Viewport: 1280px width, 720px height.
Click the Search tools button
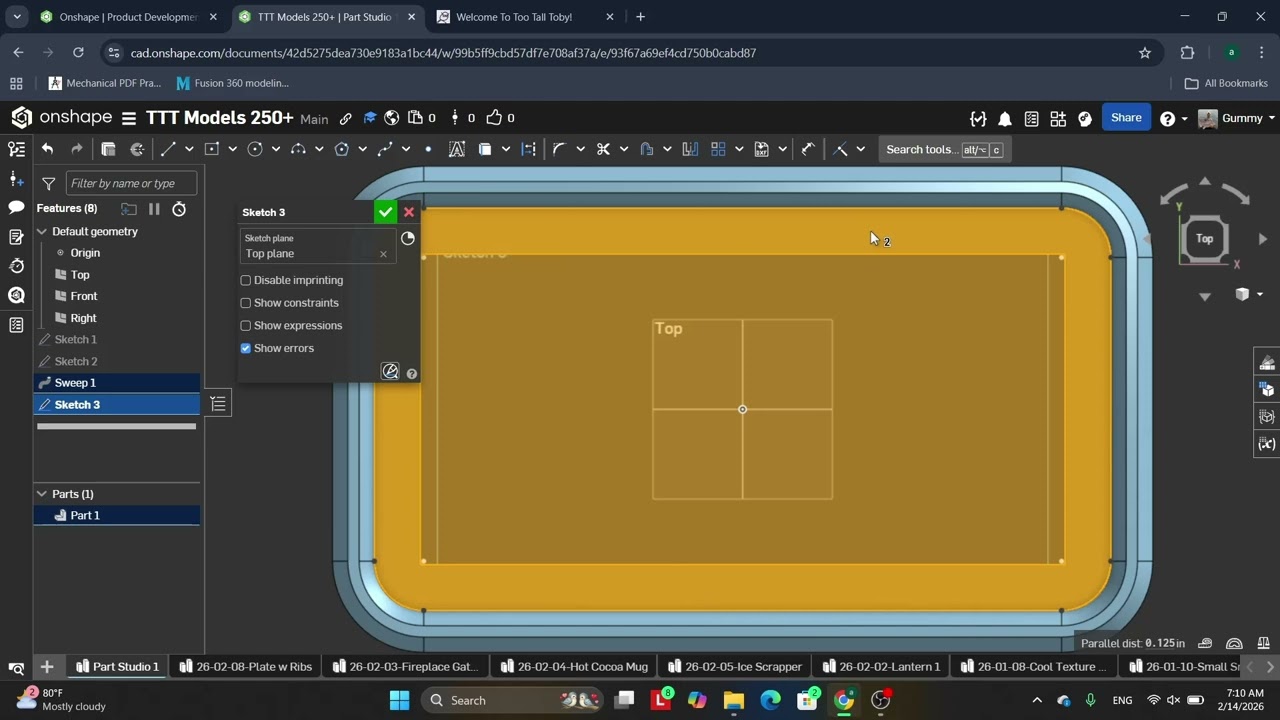tap(943, 150)
